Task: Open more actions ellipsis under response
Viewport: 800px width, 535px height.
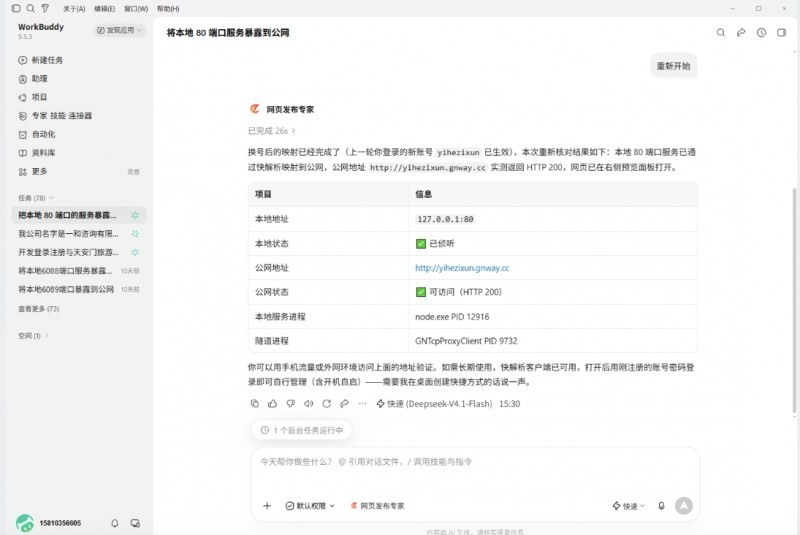Action: pyautogui.click(x=362, y=403)
